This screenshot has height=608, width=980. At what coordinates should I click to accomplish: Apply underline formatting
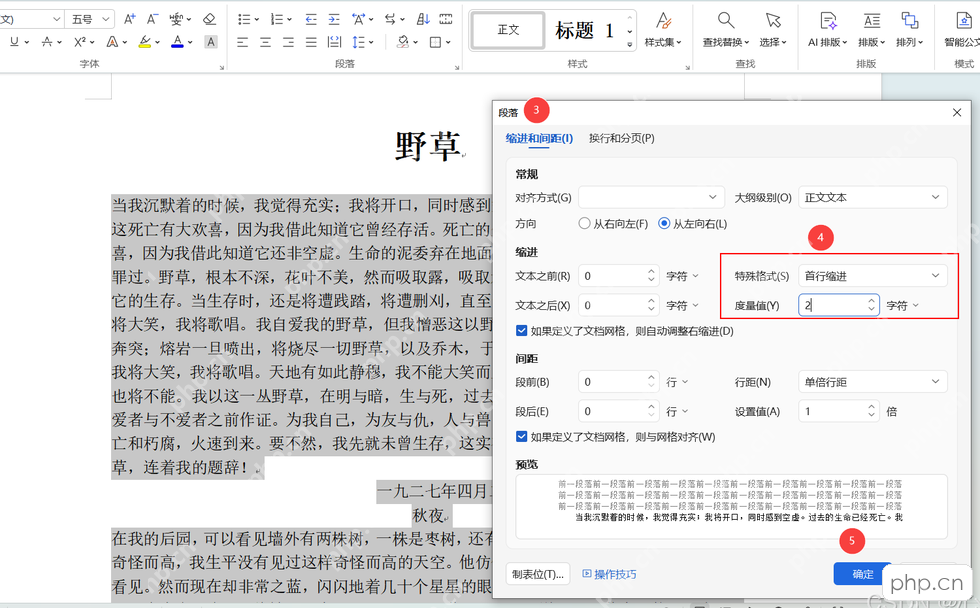(x=14, y=42)
